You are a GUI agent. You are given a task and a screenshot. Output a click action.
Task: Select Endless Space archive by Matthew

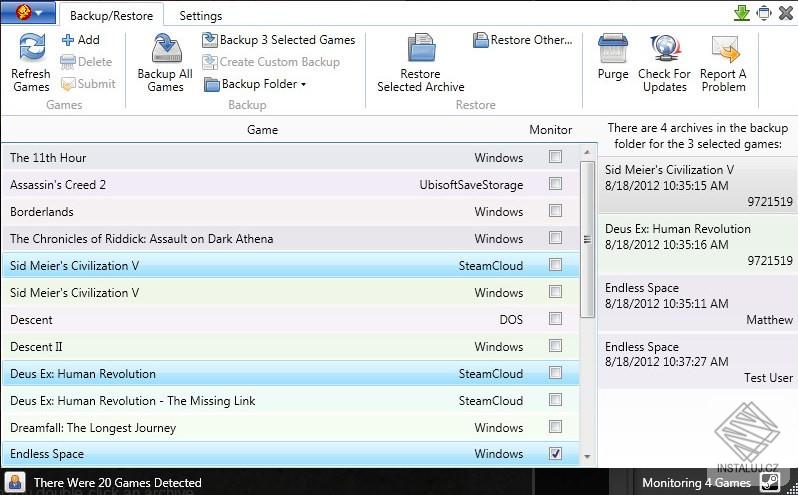pyautogui.click(x=698, y=303)
